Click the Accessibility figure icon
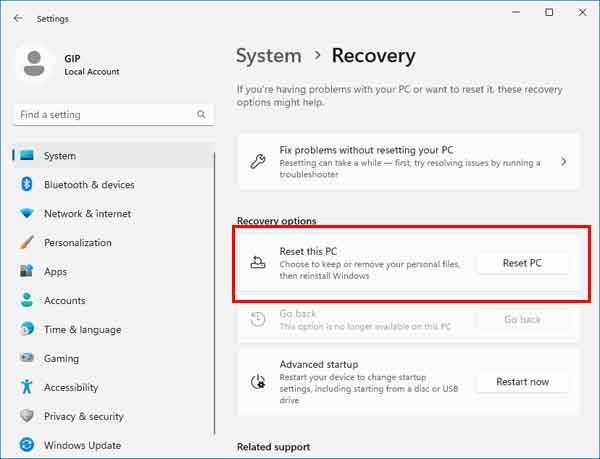This screenshot has width=600, height=459. click(27, 387)
